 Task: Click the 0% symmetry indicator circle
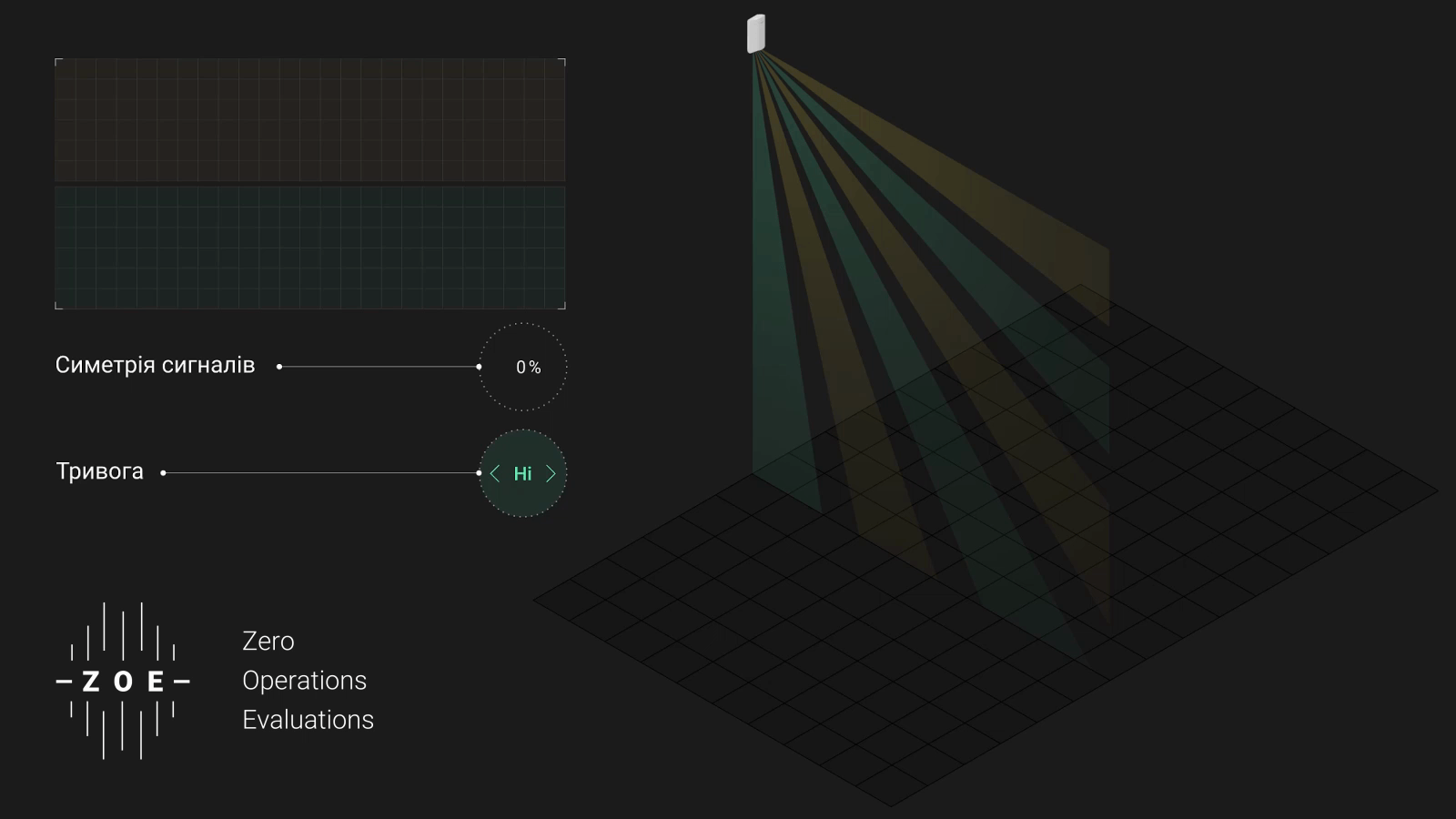click(x=523, y=367)
